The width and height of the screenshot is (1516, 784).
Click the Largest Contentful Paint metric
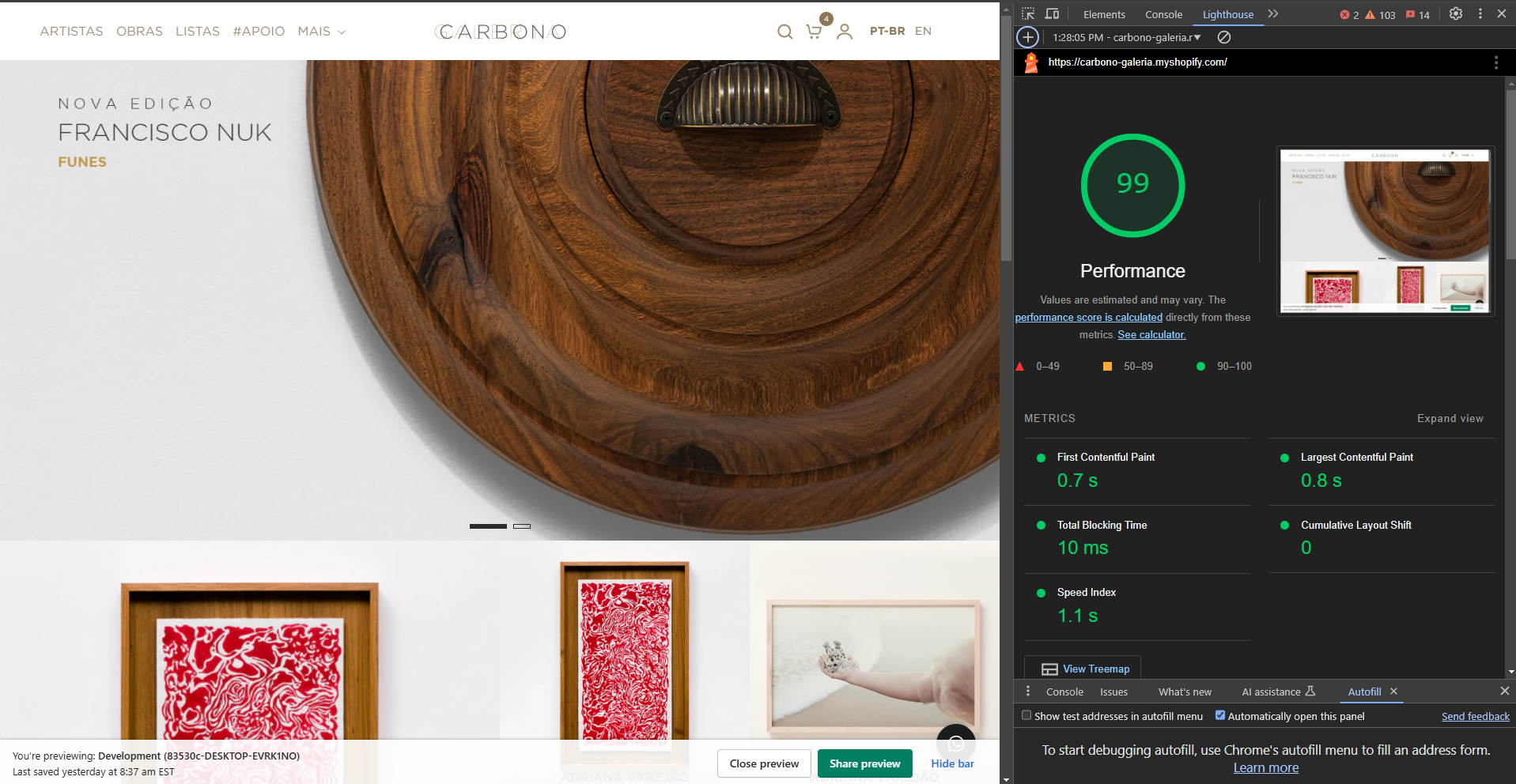[x=1381, y=472]
